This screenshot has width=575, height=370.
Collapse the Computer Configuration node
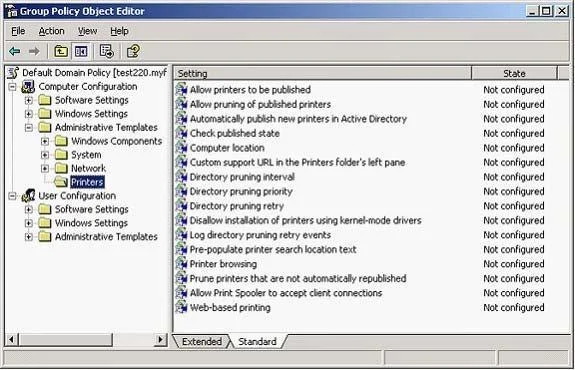[12, 87]
